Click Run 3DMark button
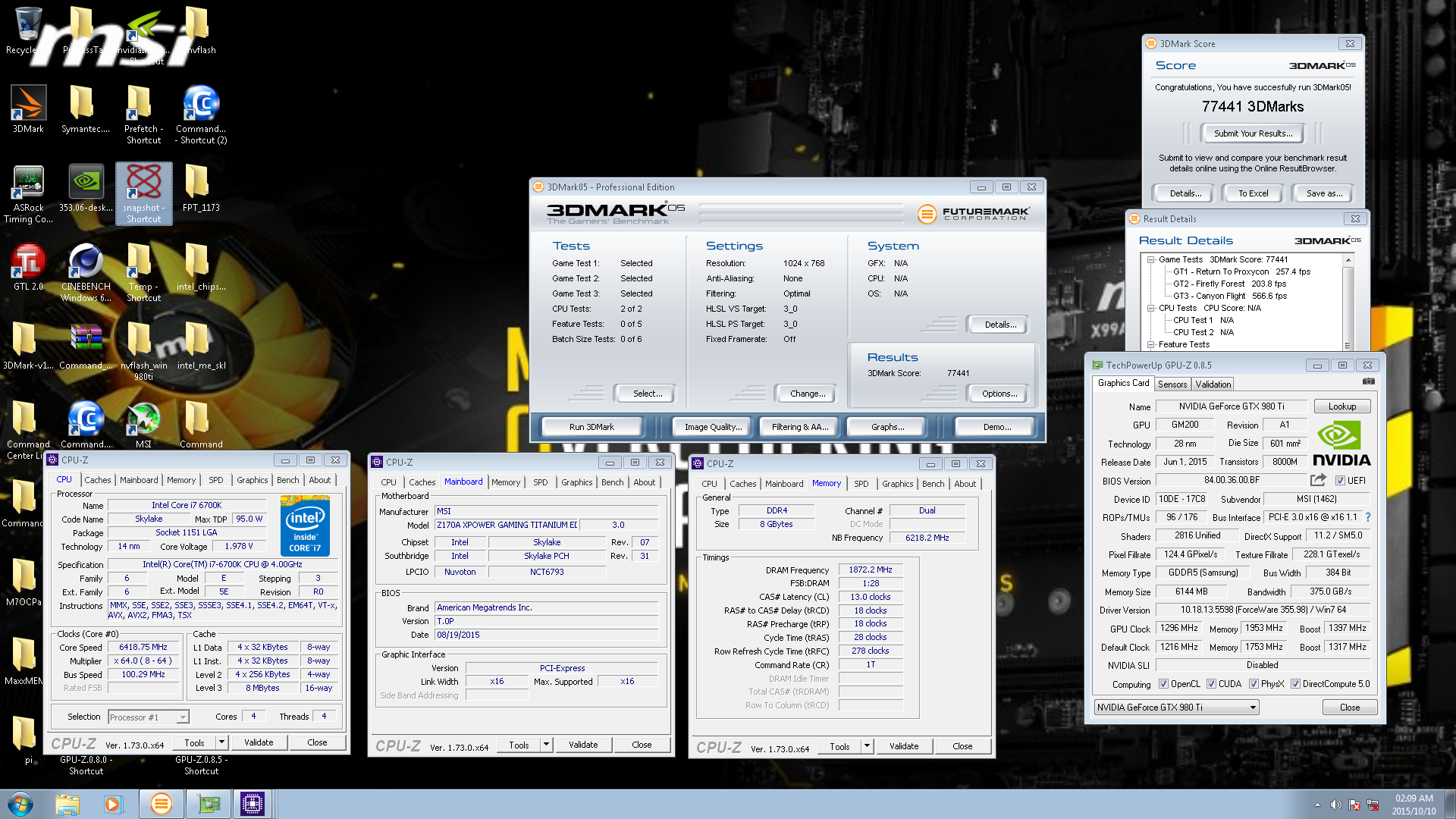The height and width of the screenshot is (819, 1456). point(591,427)
